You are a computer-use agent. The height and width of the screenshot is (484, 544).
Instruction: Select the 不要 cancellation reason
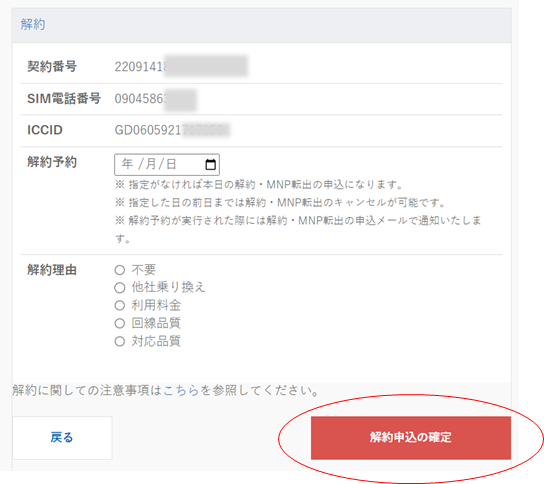[120, 270]
